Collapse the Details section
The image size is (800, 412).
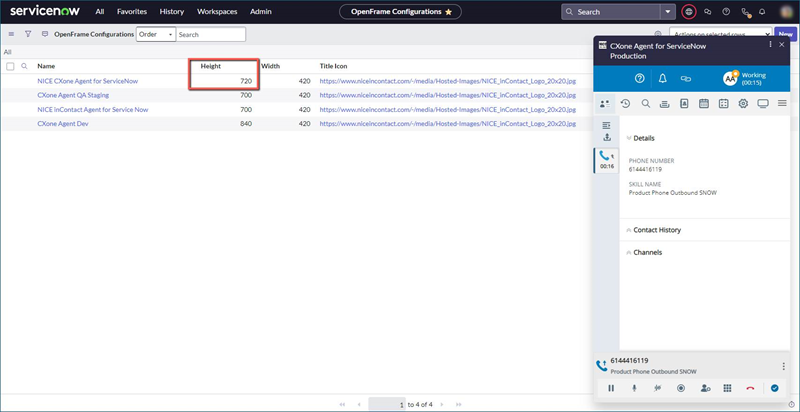pyautogui.click(x=640, y=138)
